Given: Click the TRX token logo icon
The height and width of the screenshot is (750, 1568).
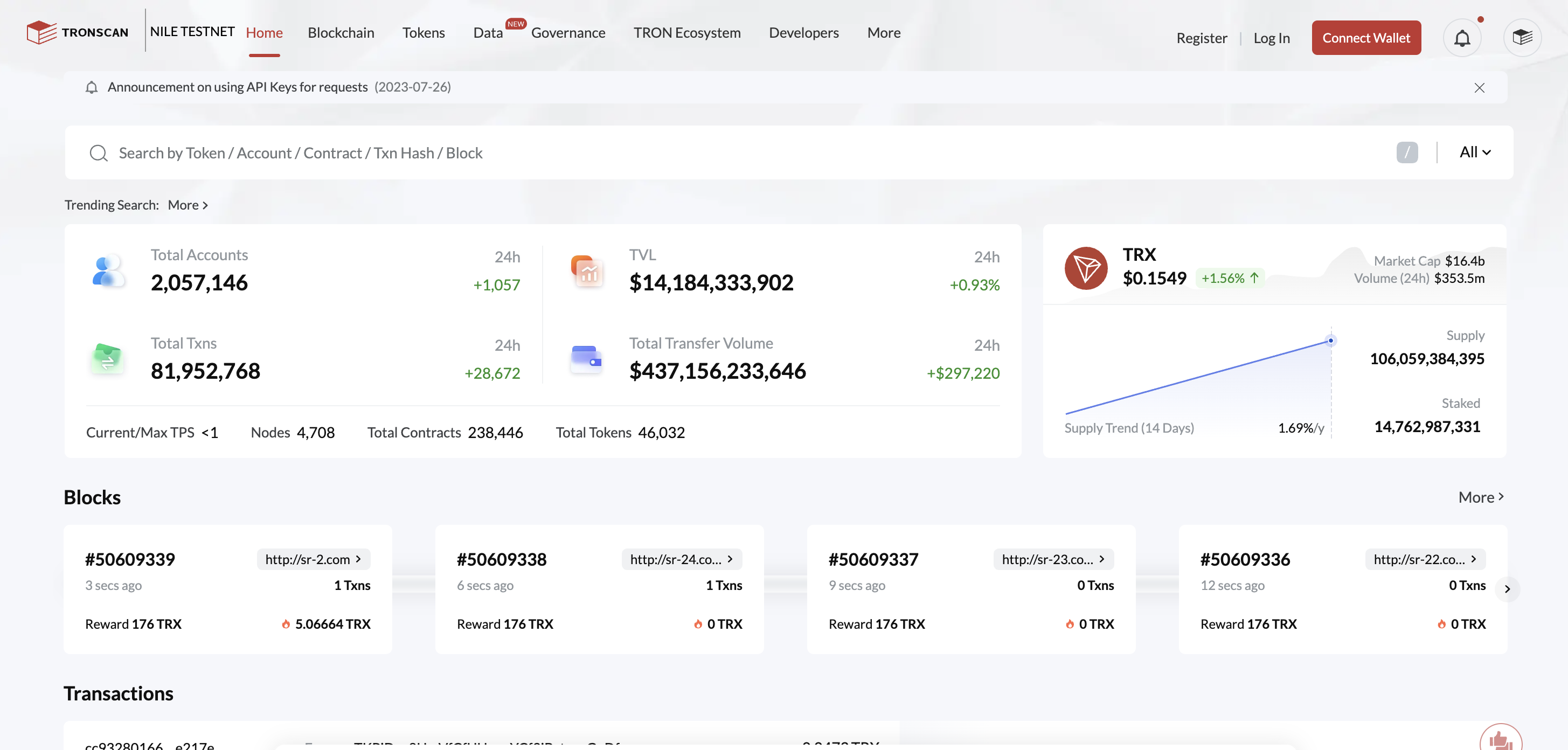Looking at the screenshot, I should tap(1085, 268).
